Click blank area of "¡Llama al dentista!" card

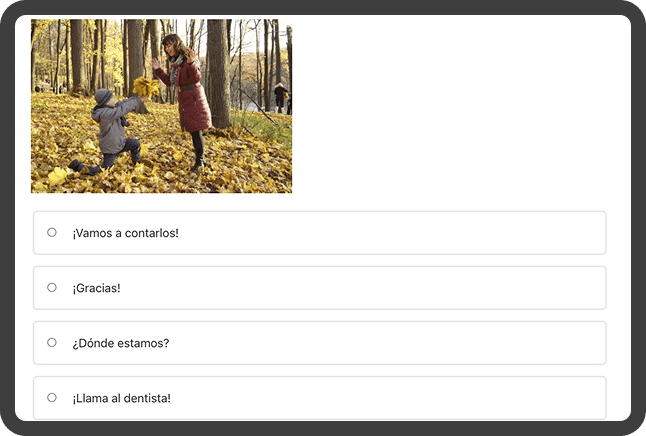point(400,398)
